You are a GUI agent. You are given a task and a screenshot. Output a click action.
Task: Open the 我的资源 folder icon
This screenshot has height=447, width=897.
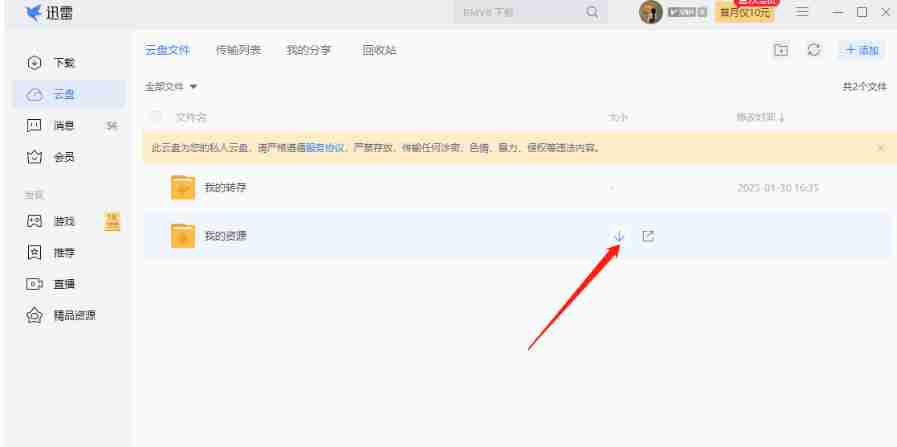coord(182,236)
